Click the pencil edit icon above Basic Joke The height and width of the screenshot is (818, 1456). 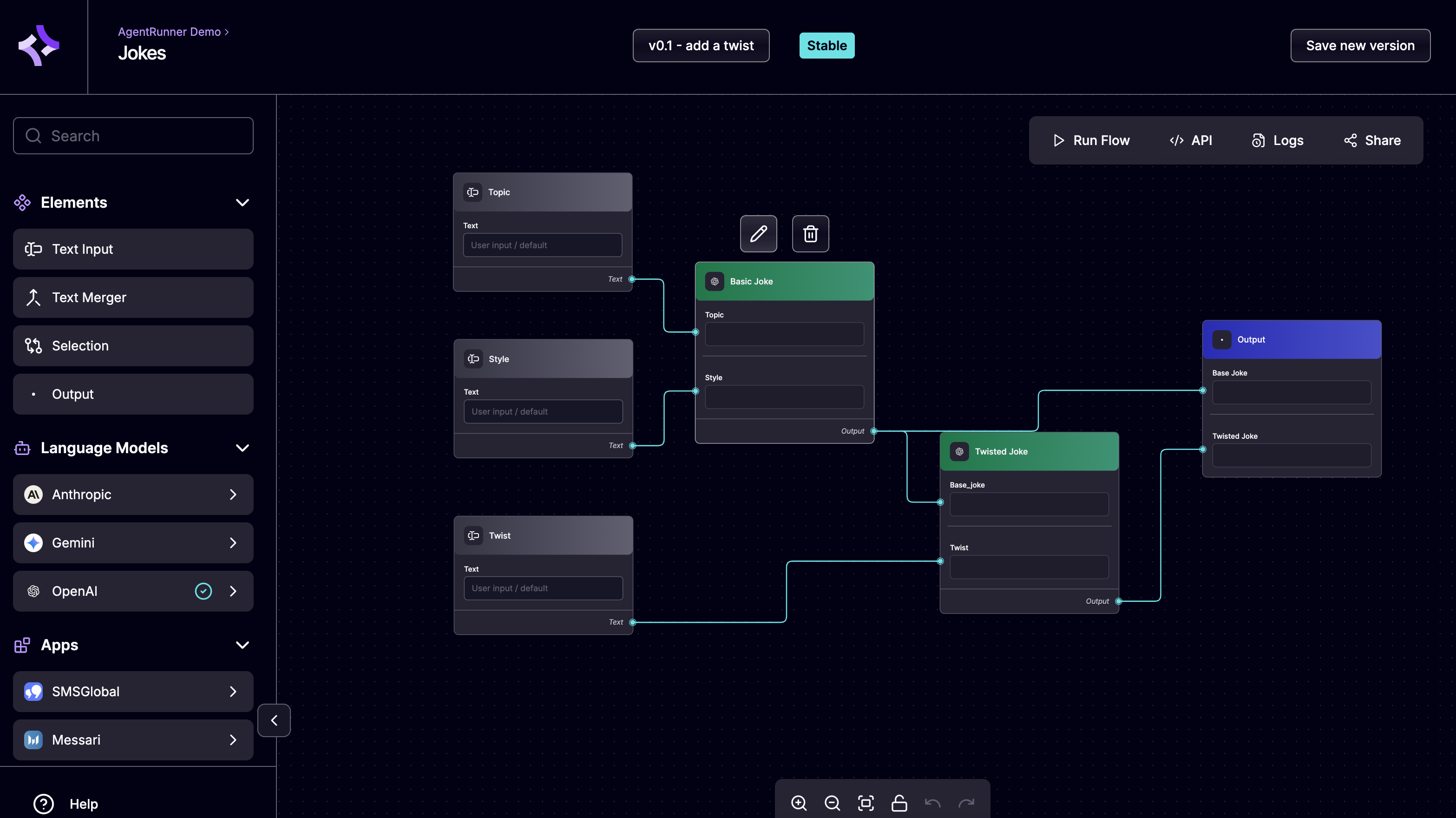(759, 233)
